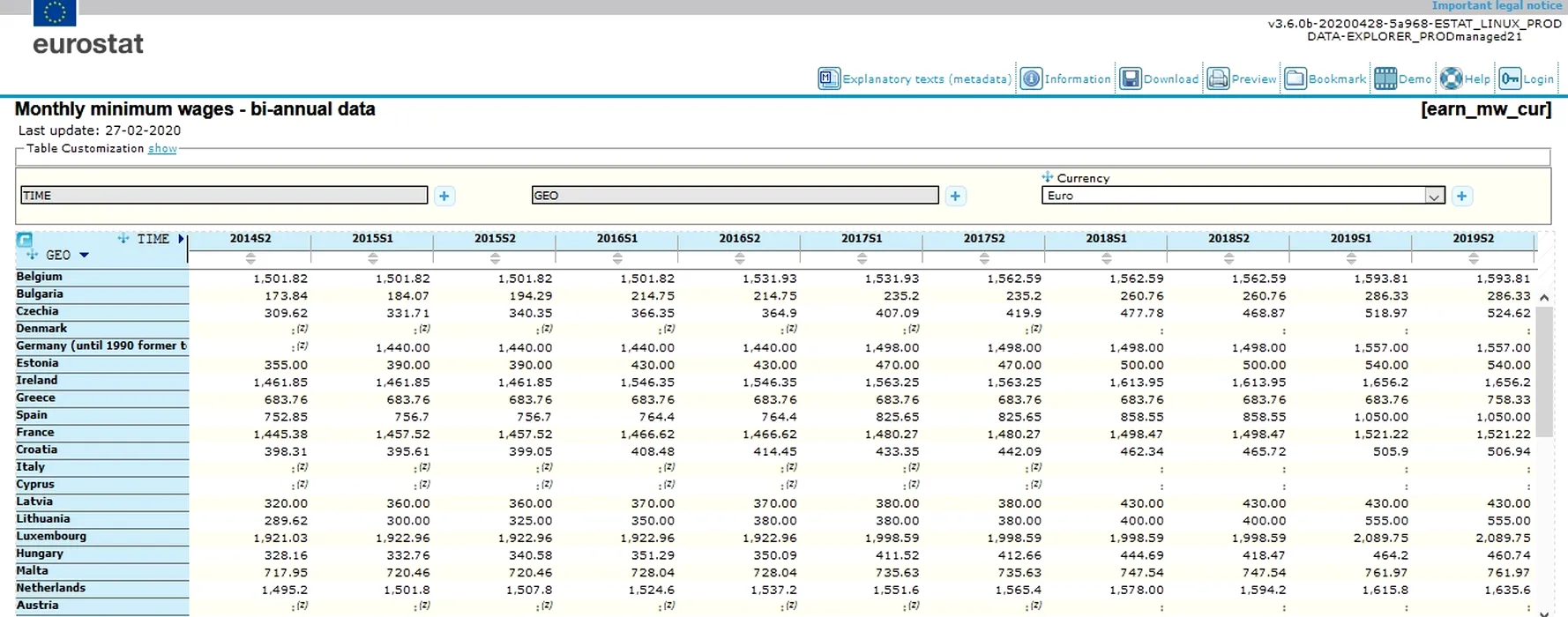Click the plus button beside TIME field
This screenshot has height=617, width=1568.
[x=444, y=196]
